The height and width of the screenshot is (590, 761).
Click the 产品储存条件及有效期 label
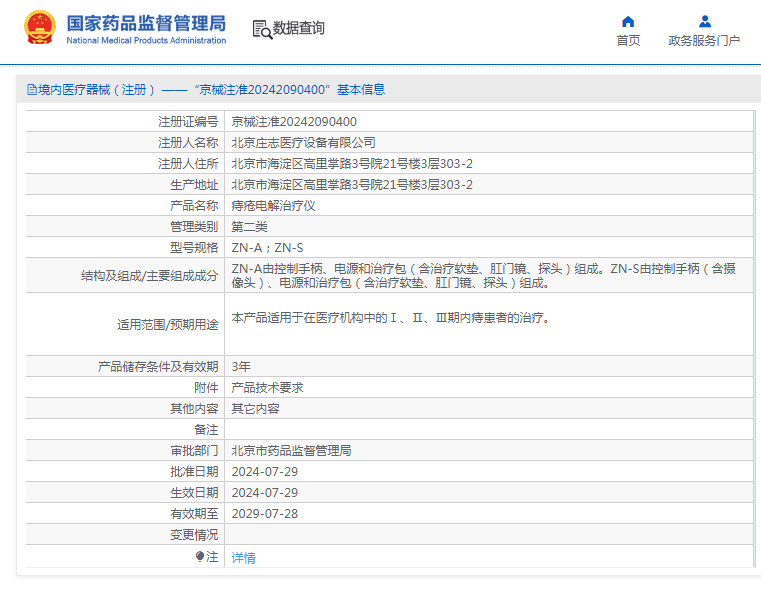[x=158, y=366]
